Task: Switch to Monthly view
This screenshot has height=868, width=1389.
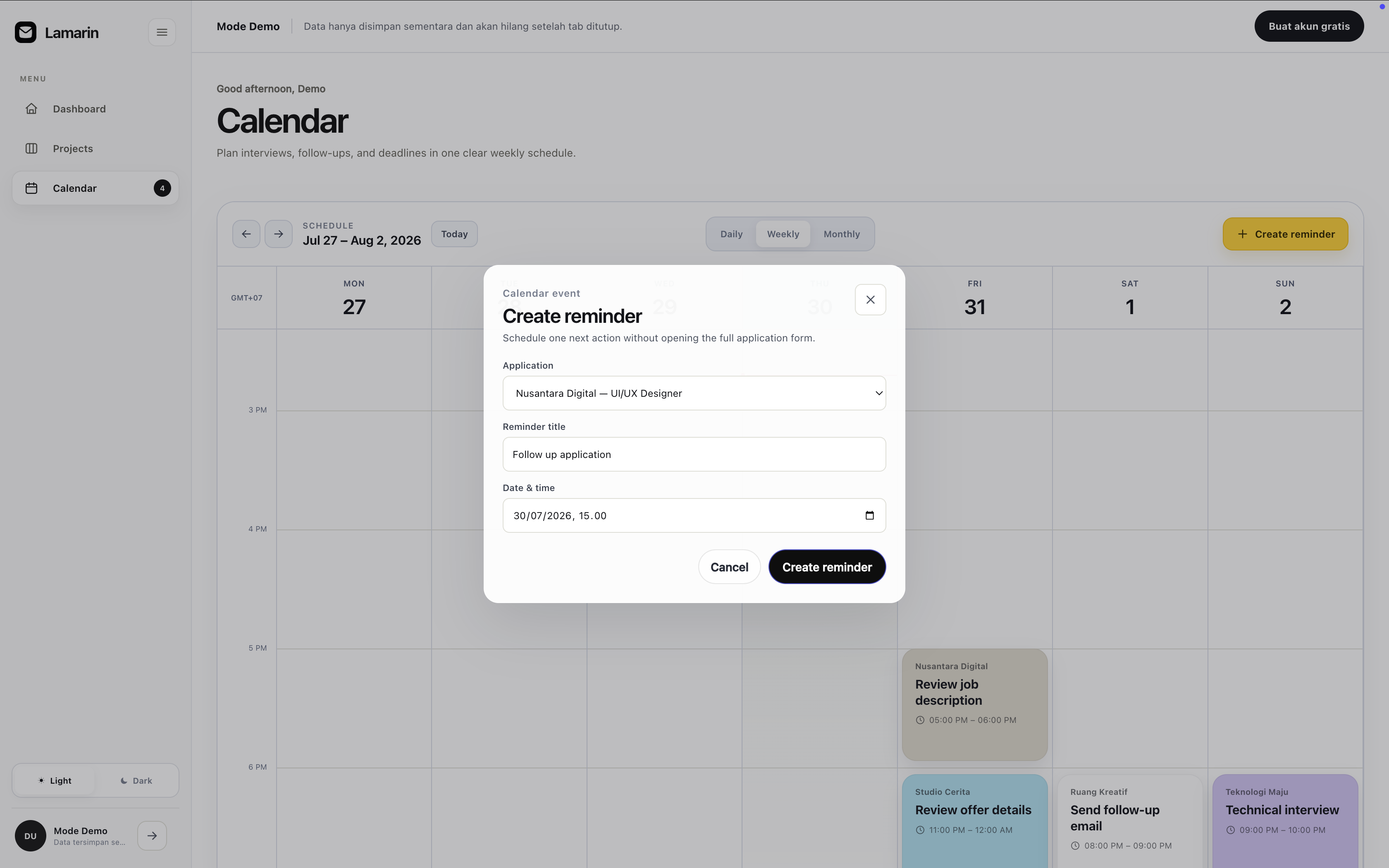Action: (841, 234)
